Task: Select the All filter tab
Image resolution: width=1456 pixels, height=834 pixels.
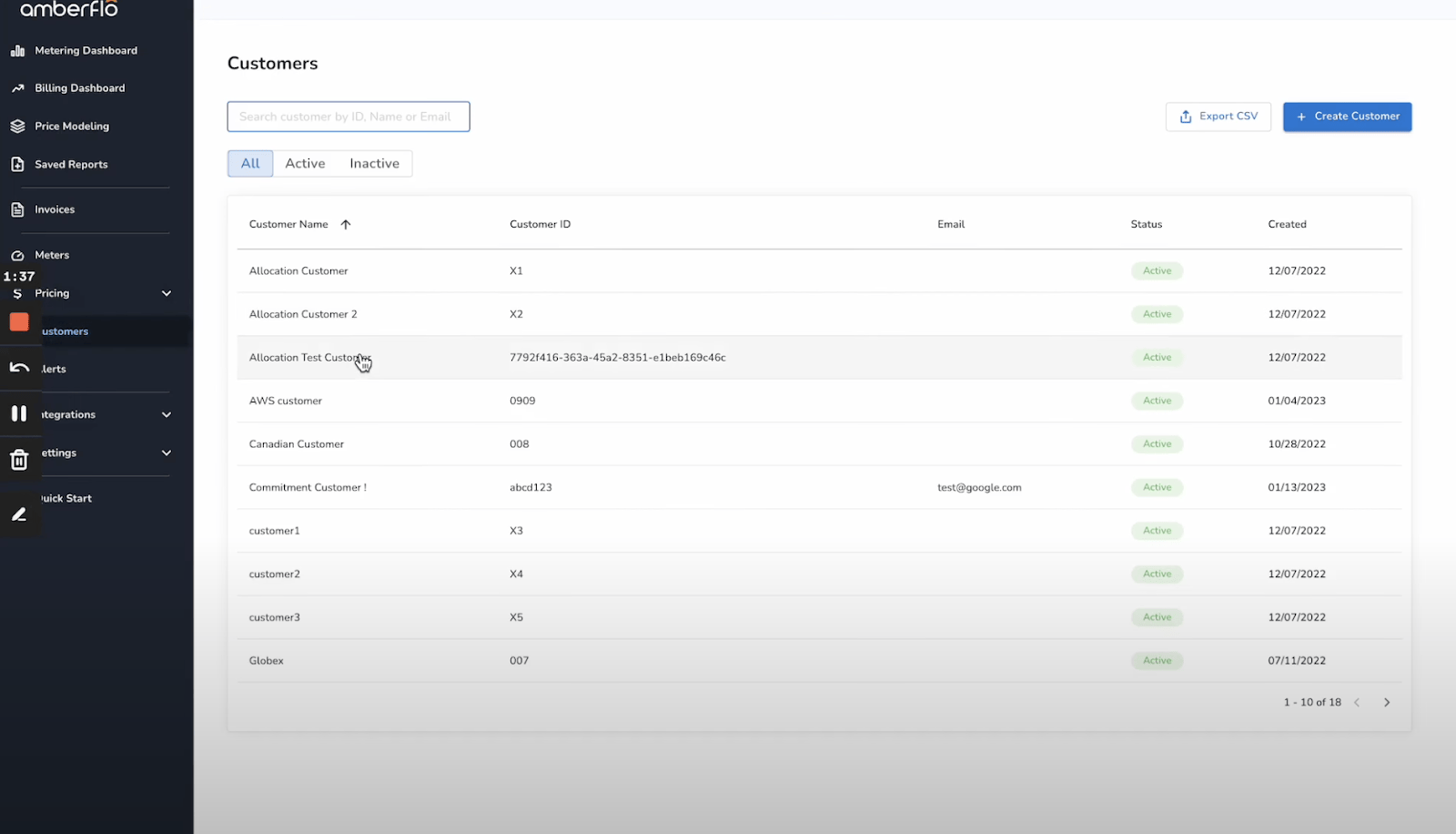Action: 249,163
